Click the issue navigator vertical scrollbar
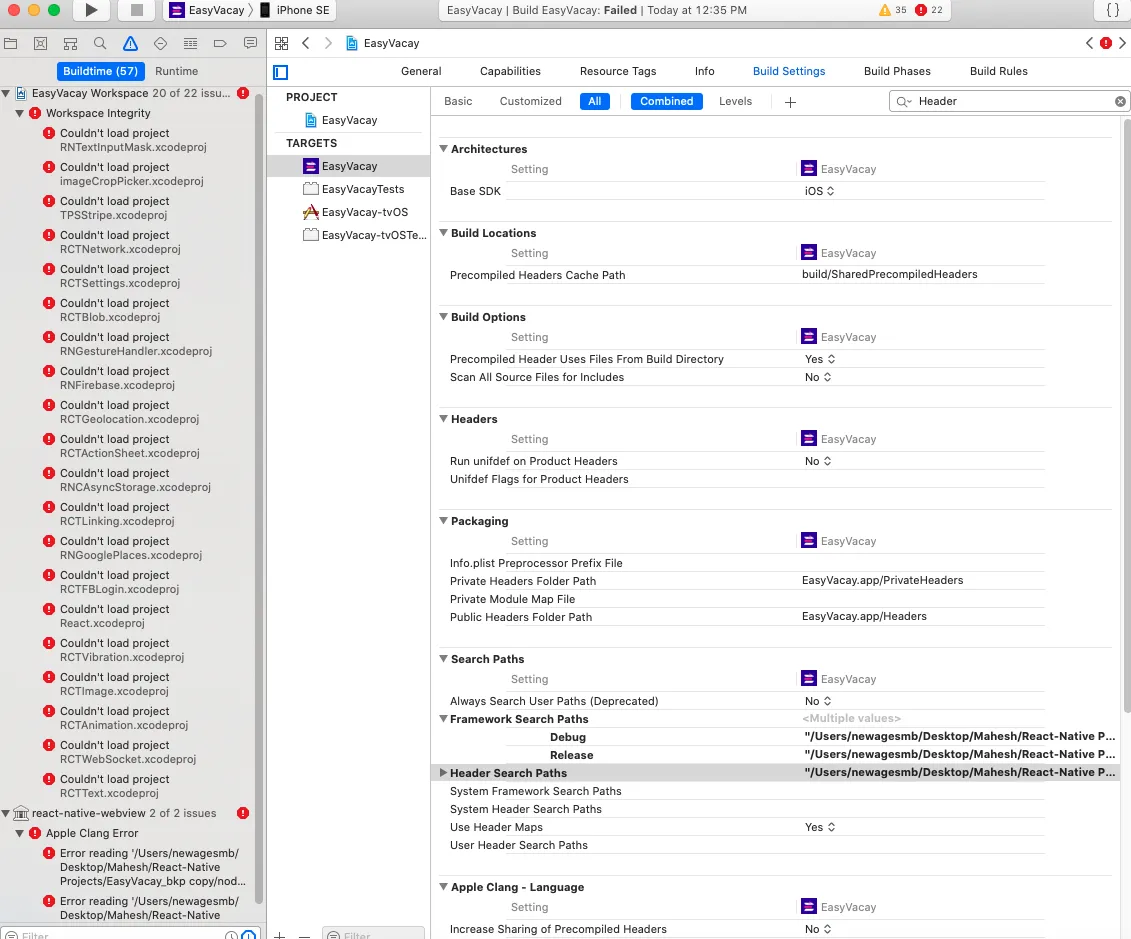 [260, 498]
